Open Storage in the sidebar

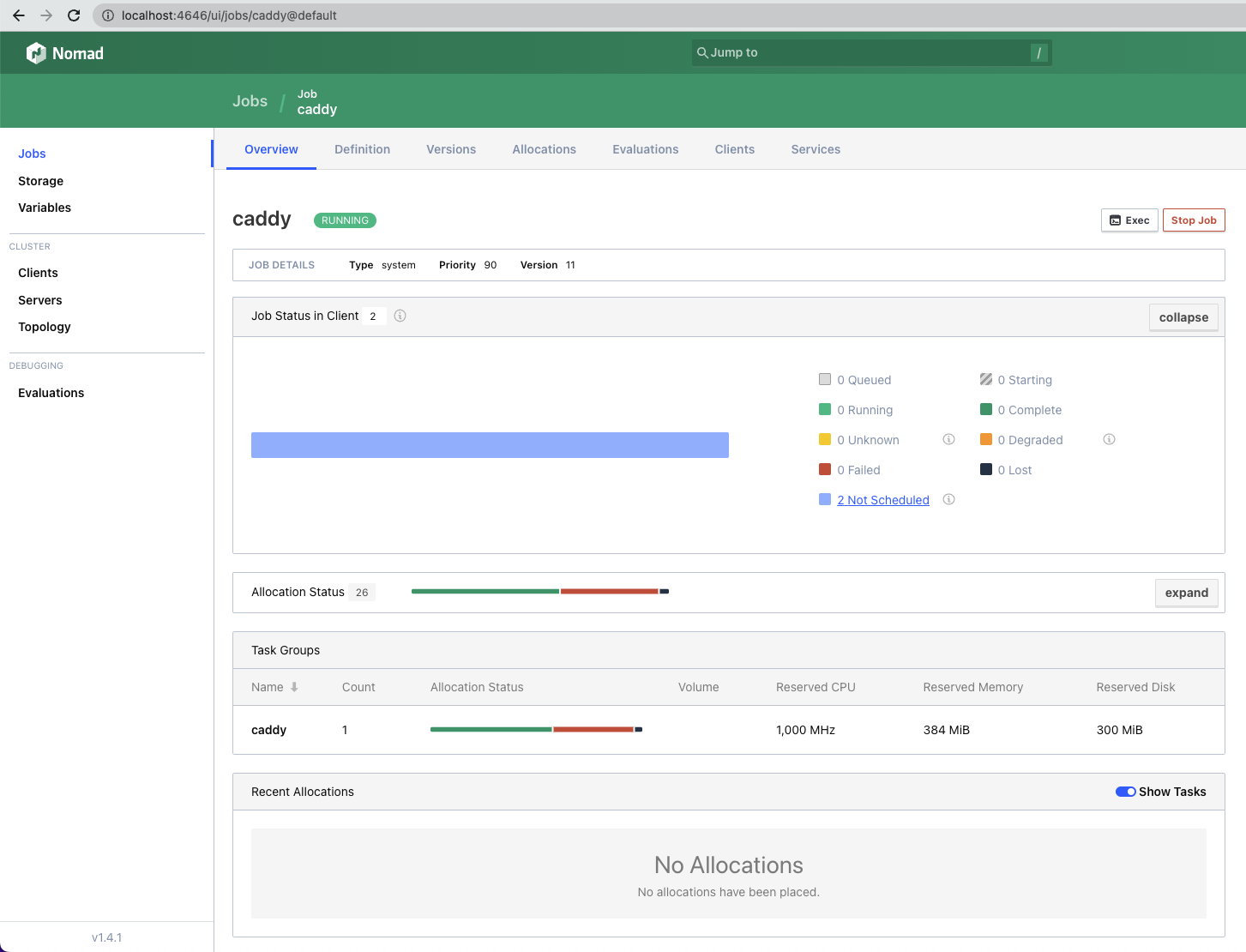40,181
